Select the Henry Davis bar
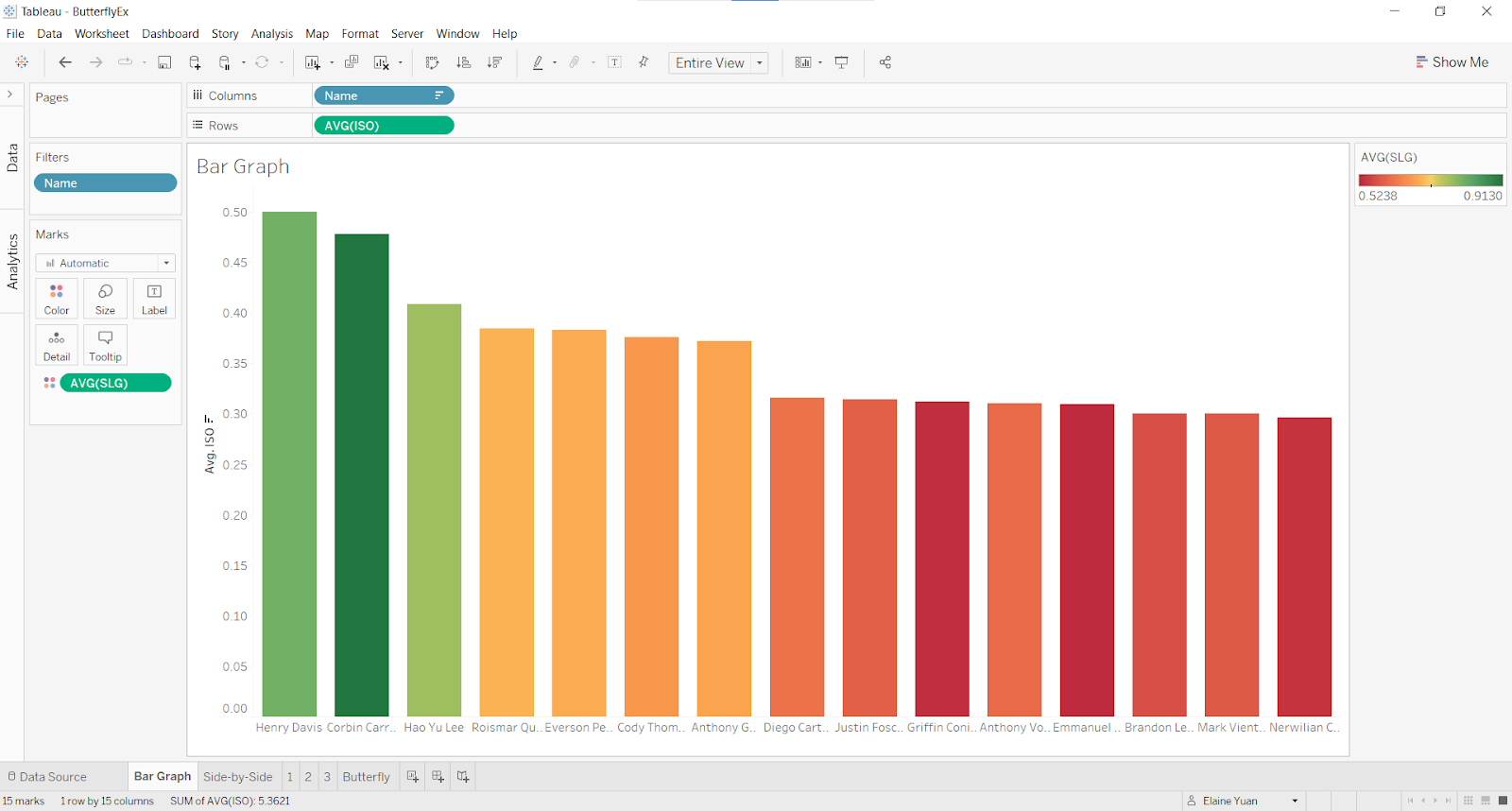This screenshot has width=1512, height=811. pyautogui.click(x=289, y=463)
